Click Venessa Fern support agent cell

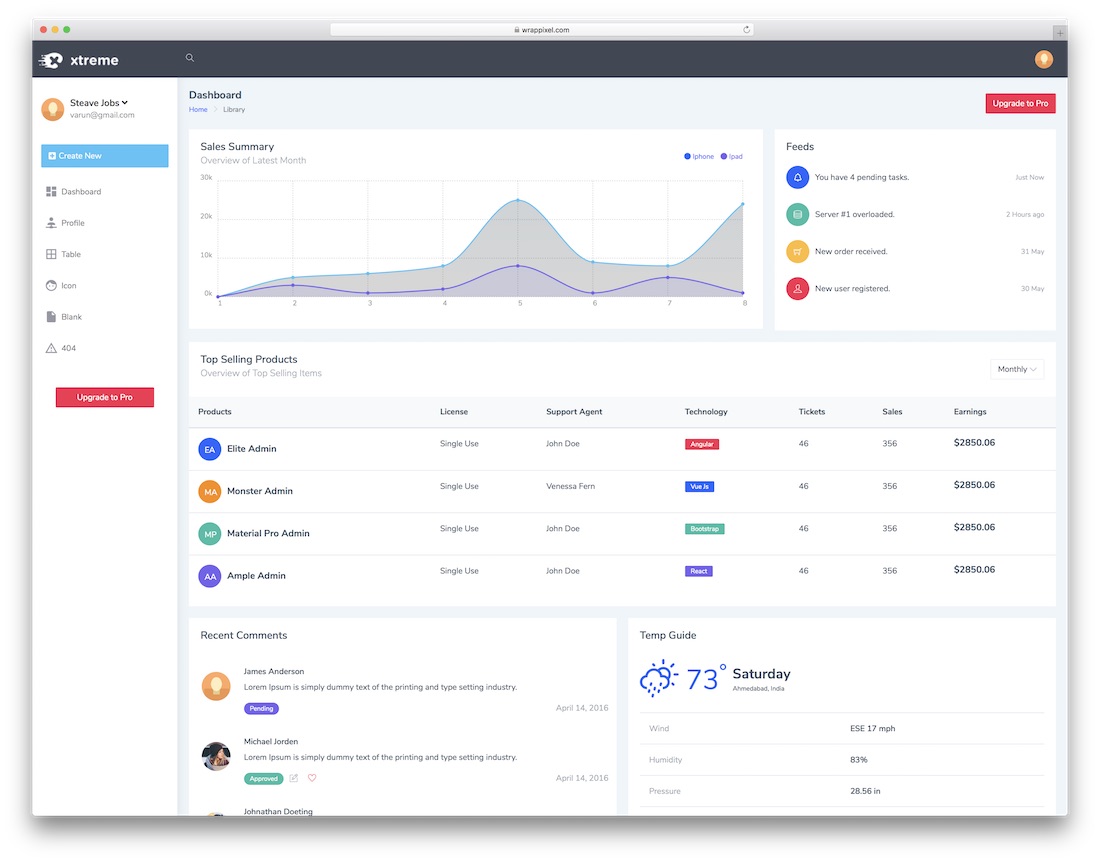click(x=570, y=486)
